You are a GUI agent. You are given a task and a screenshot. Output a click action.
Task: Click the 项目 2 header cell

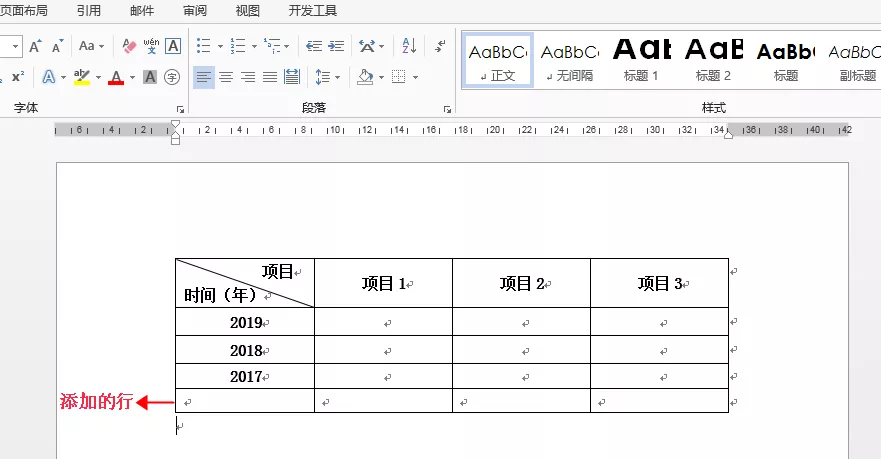pyautogui.click(x=521, y=283)
